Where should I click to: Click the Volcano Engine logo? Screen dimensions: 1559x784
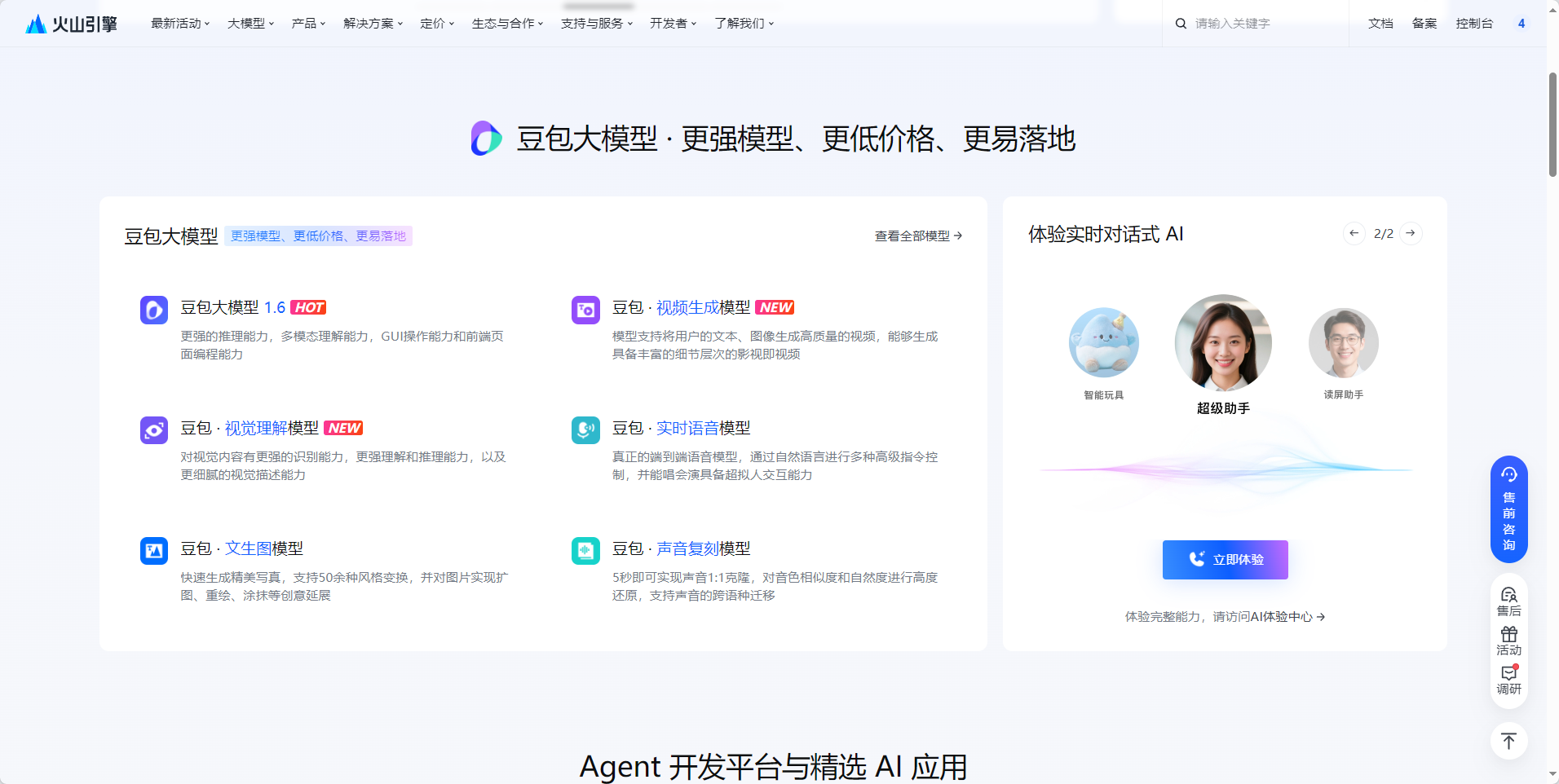click(x=71, y=24)
